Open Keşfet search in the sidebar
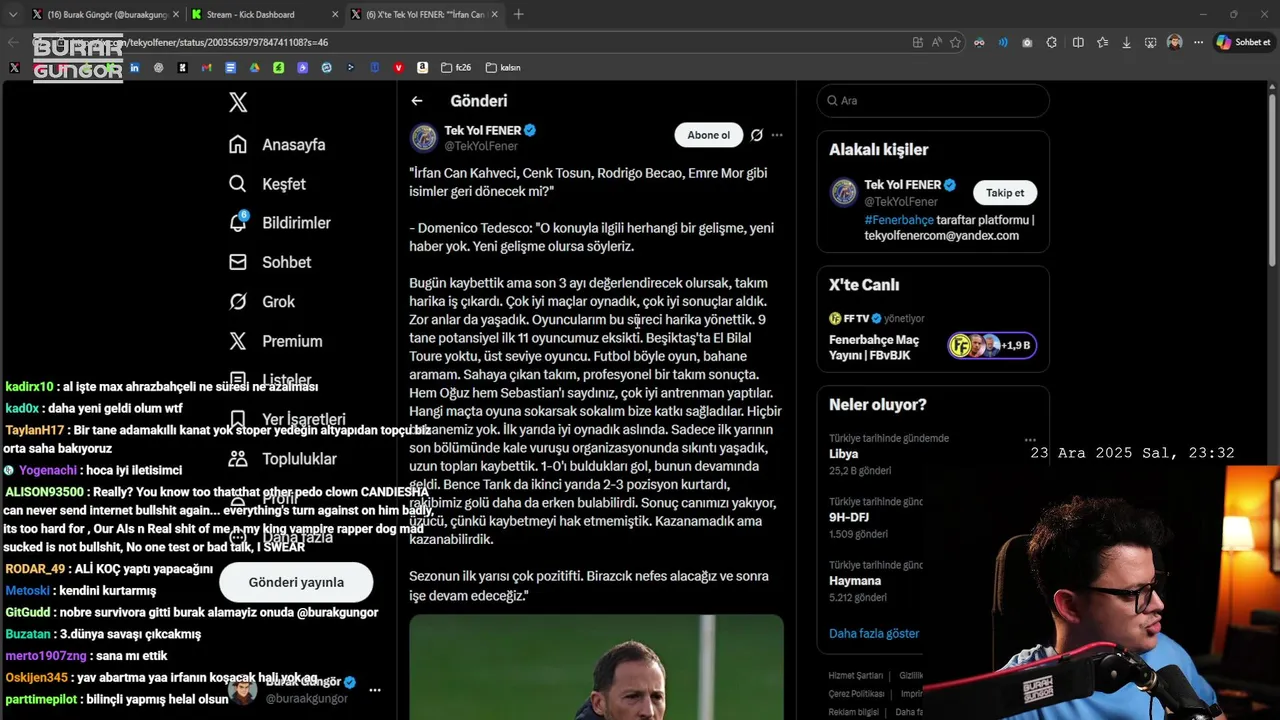The width and height of the screenshot is (1280, 720). [267, 184]
